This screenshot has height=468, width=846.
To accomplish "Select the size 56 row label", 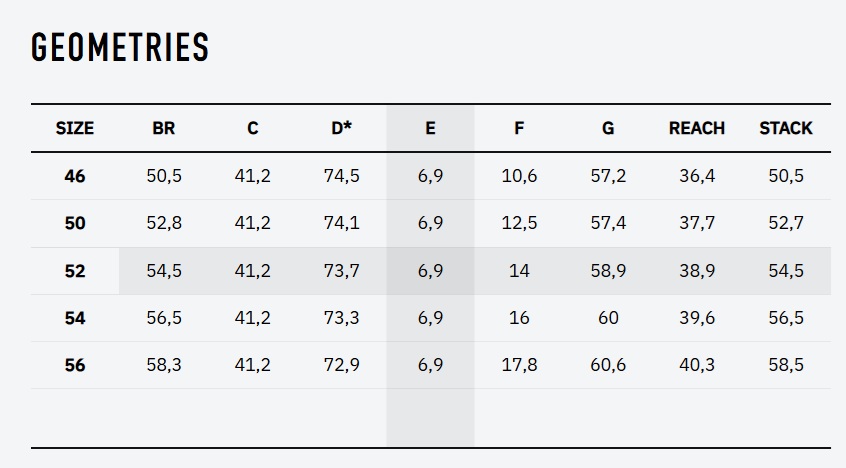I will point(75,365).
